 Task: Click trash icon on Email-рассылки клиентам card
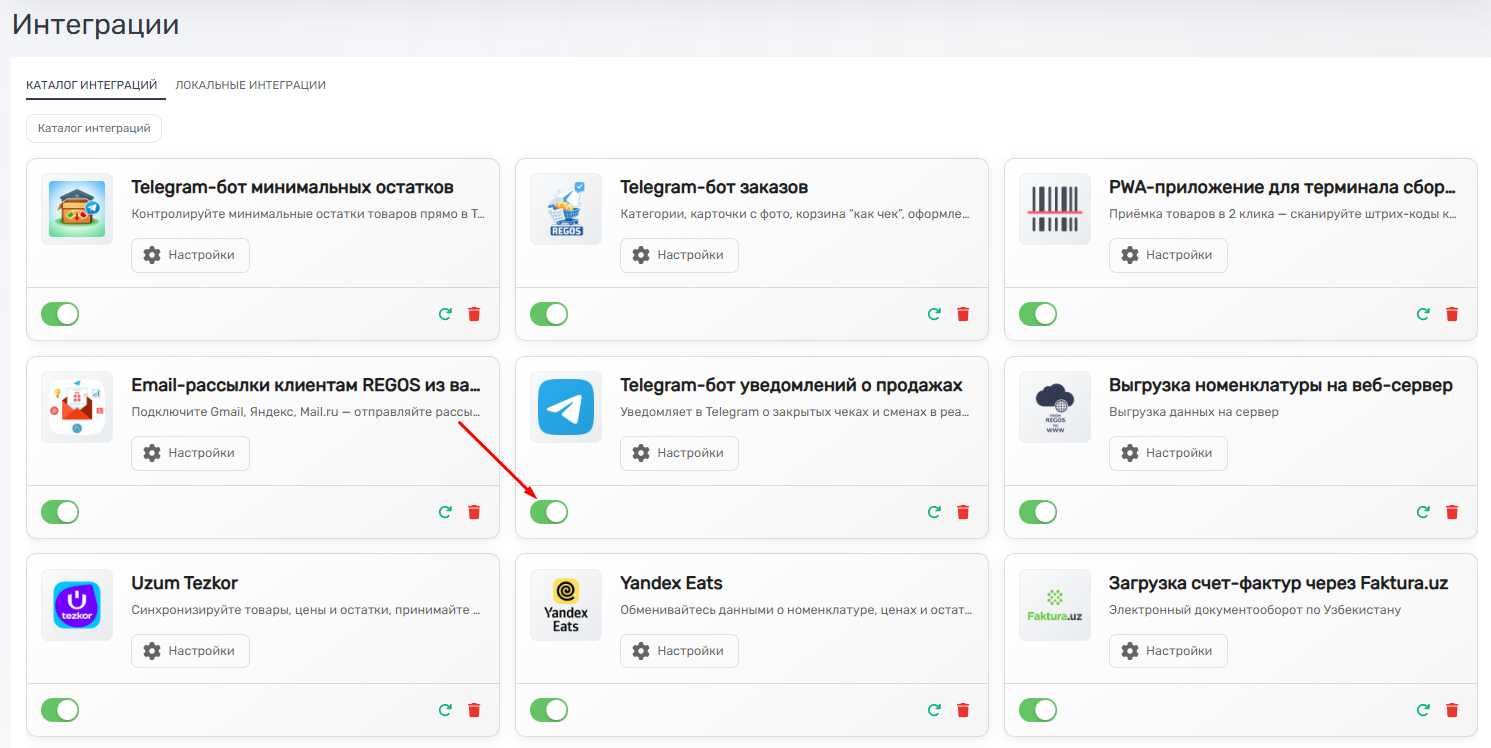point(474,512)
